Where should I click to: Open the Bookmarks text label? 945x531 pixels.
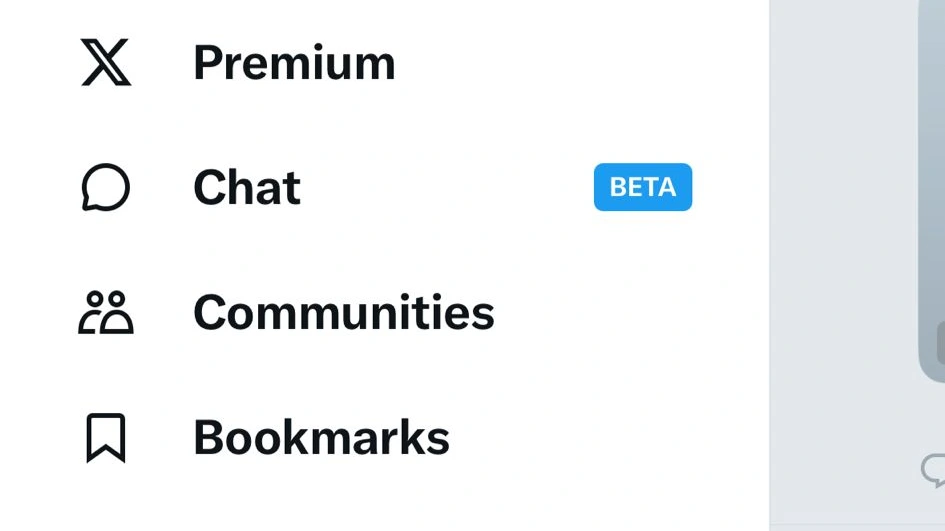tap(321, 438)
